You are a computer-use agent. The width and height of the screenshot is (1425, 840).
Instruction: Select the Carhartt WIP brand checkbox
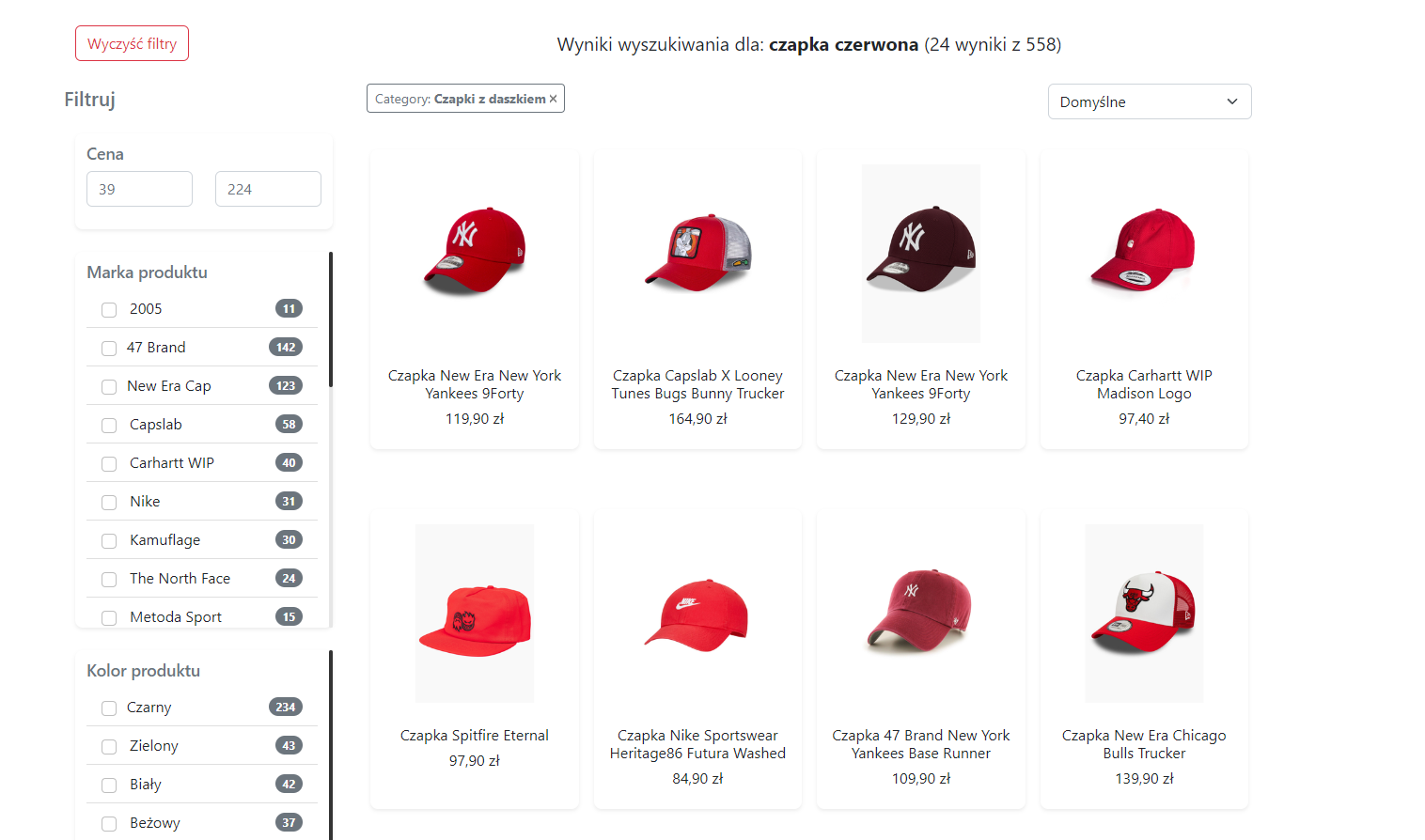click(109, 464)
